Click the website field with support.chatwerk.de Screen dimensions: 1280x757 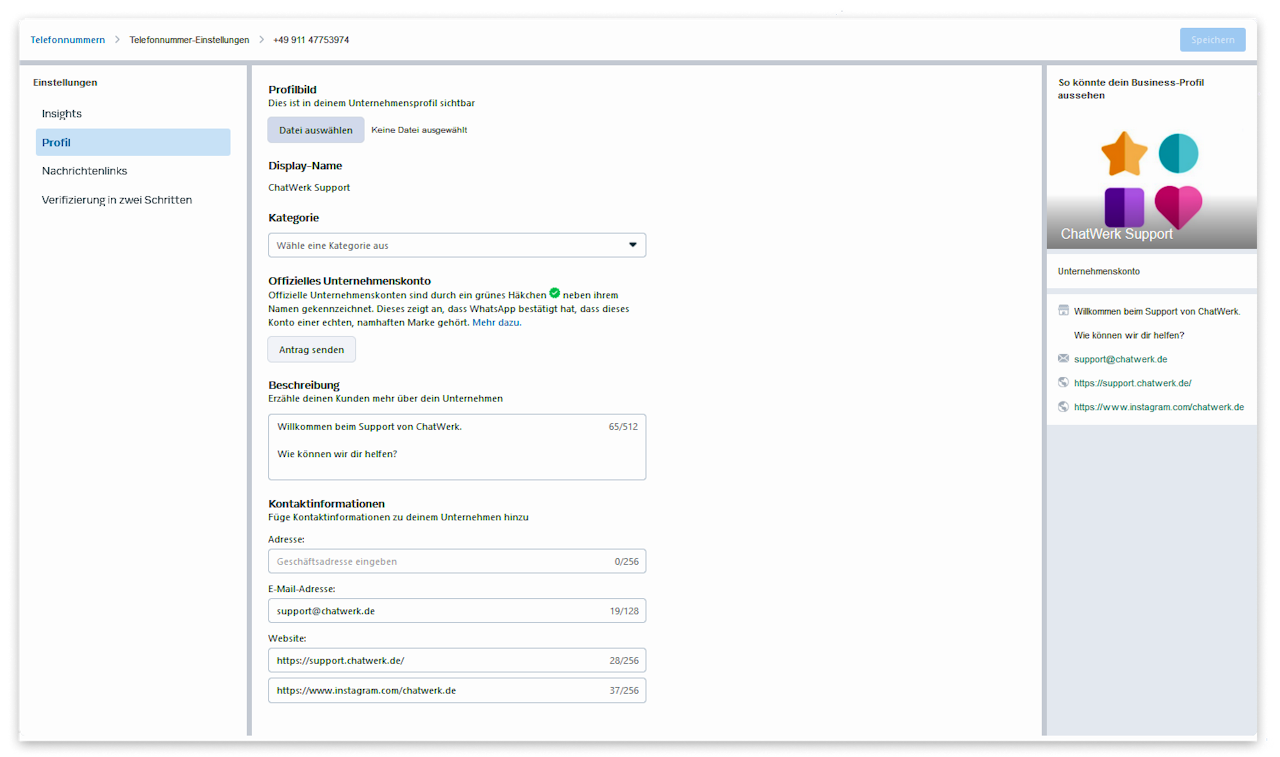click(457, 660)
